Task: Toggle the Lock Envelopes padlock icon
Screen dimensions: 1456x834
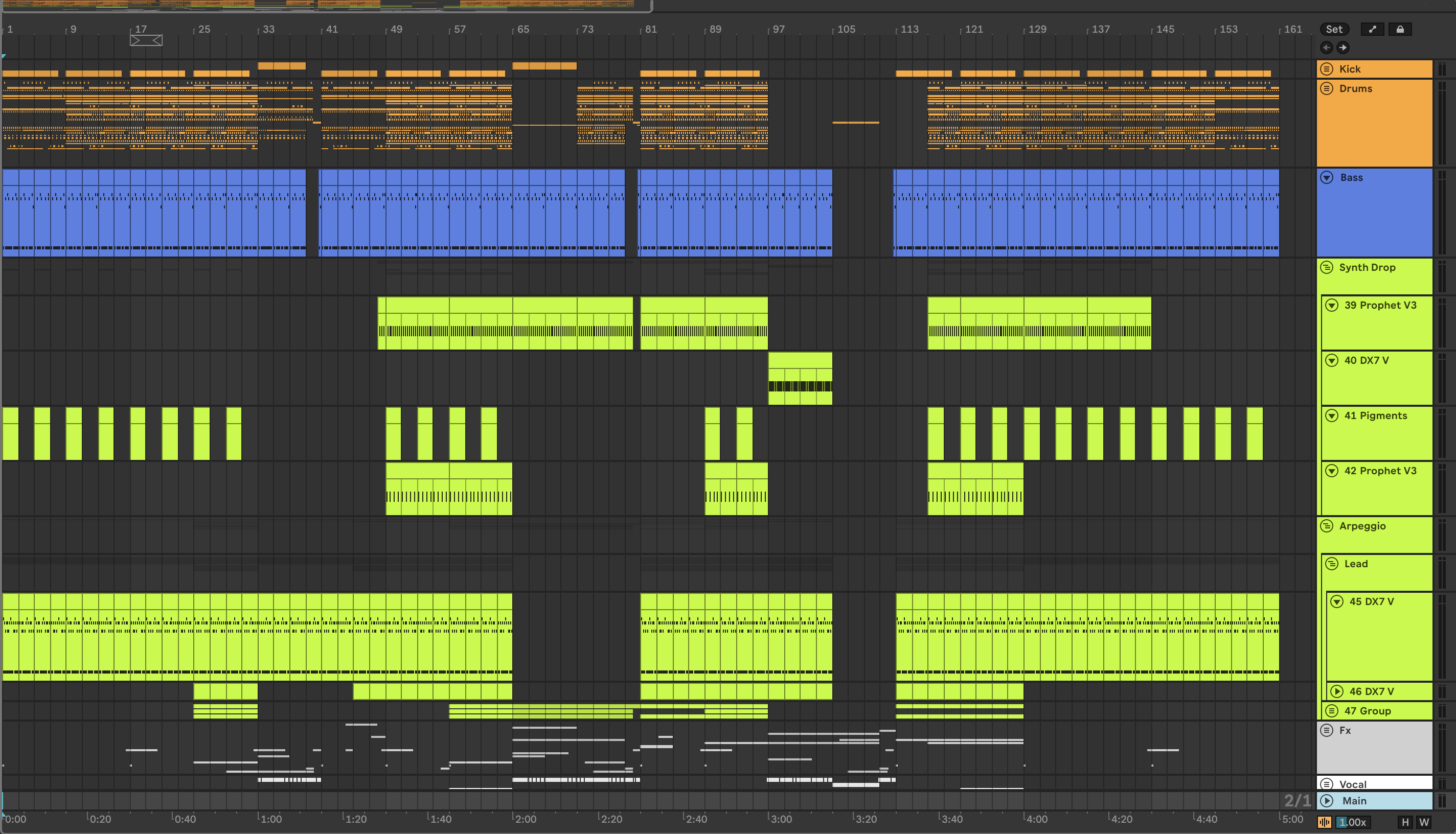Action: tap(1400, 29)
